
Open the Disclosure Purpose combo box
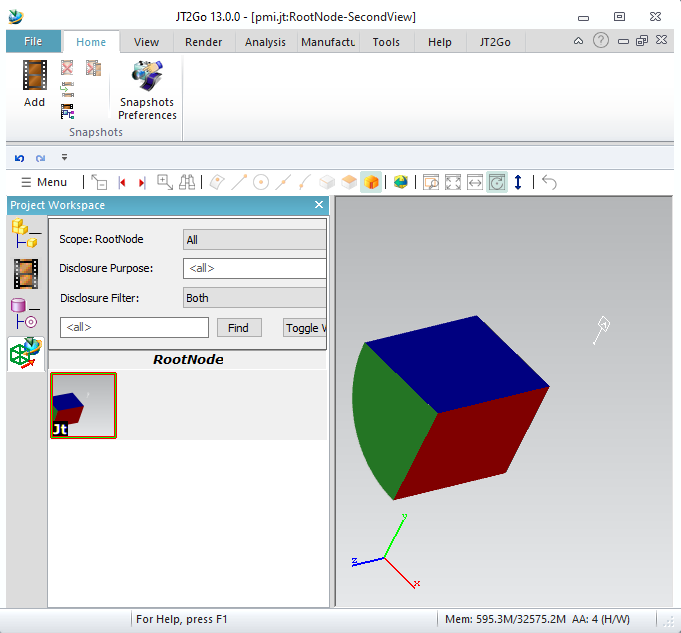pos(254,268)
